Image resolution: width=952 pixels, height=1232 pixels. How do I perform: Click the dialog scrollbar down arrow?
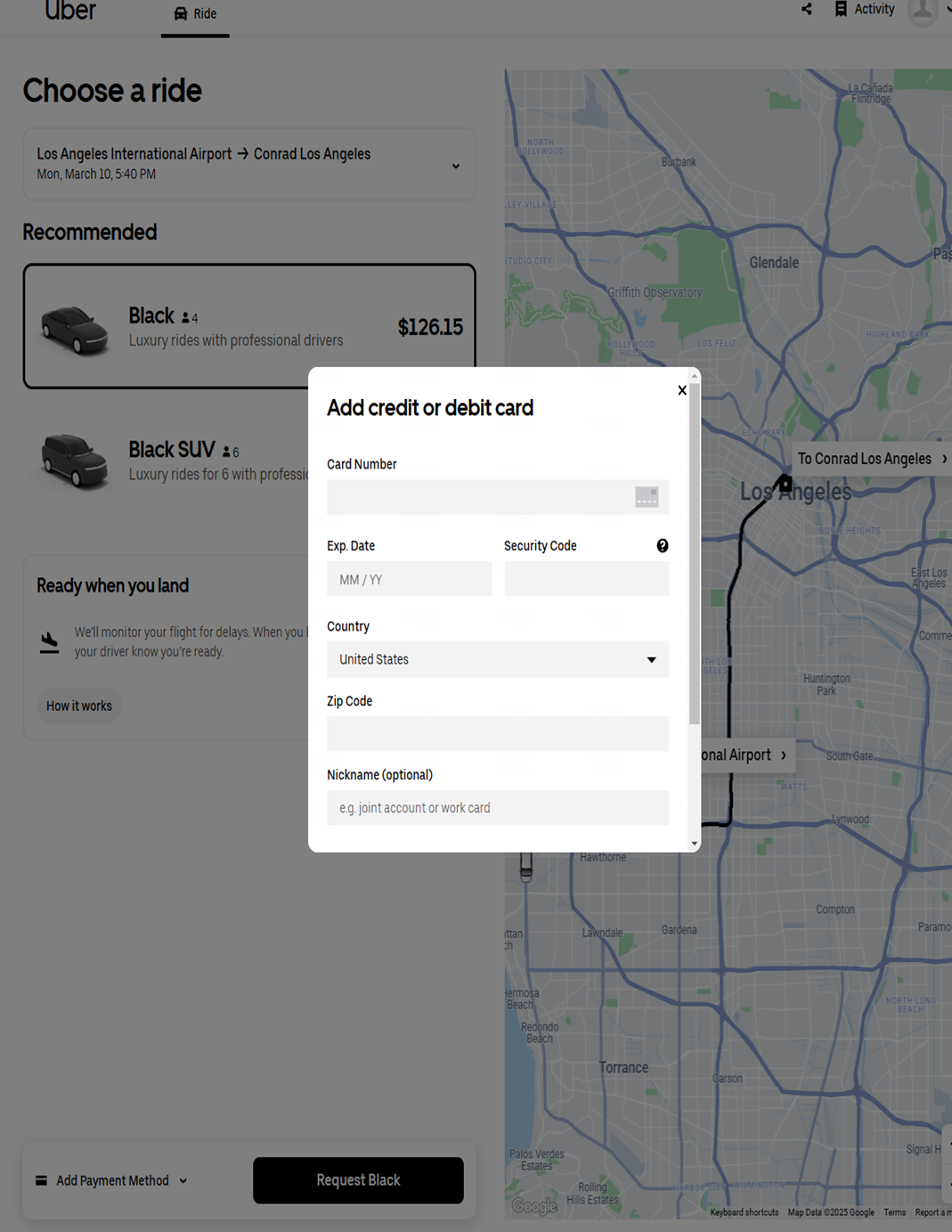click(695, 844)
